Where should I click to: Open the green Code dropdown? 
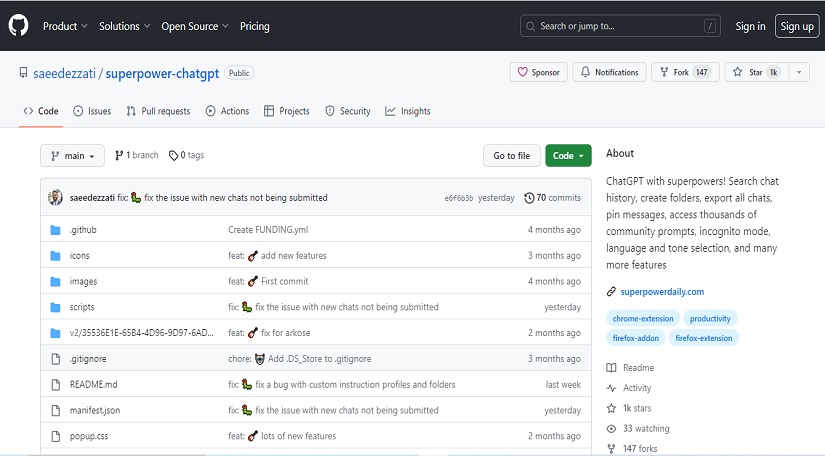pos(568,156)
